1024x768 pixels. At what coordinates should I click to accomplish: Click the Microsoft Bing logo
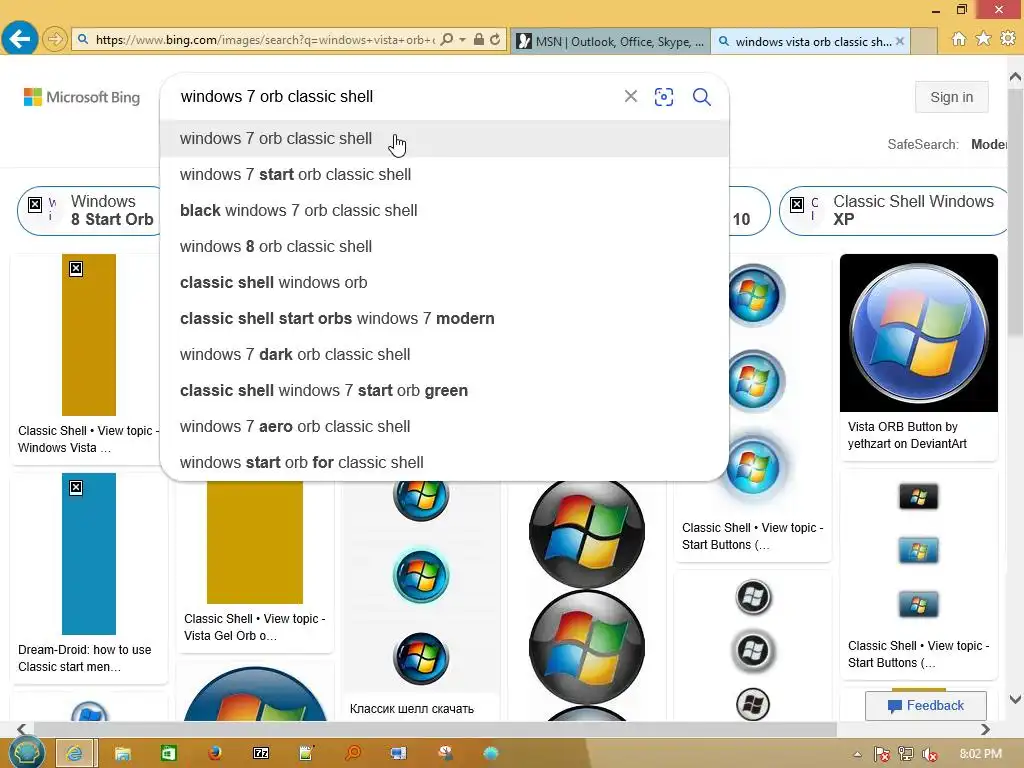[x=82, y=97]
